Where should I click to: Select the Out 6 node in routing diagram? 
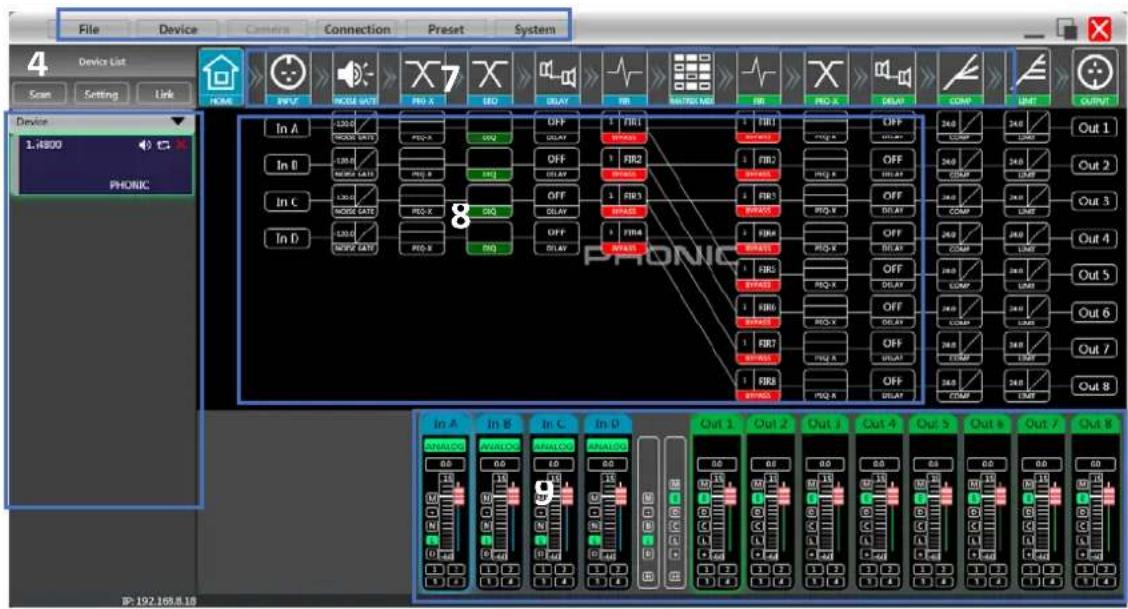(x=1093, y=312)
